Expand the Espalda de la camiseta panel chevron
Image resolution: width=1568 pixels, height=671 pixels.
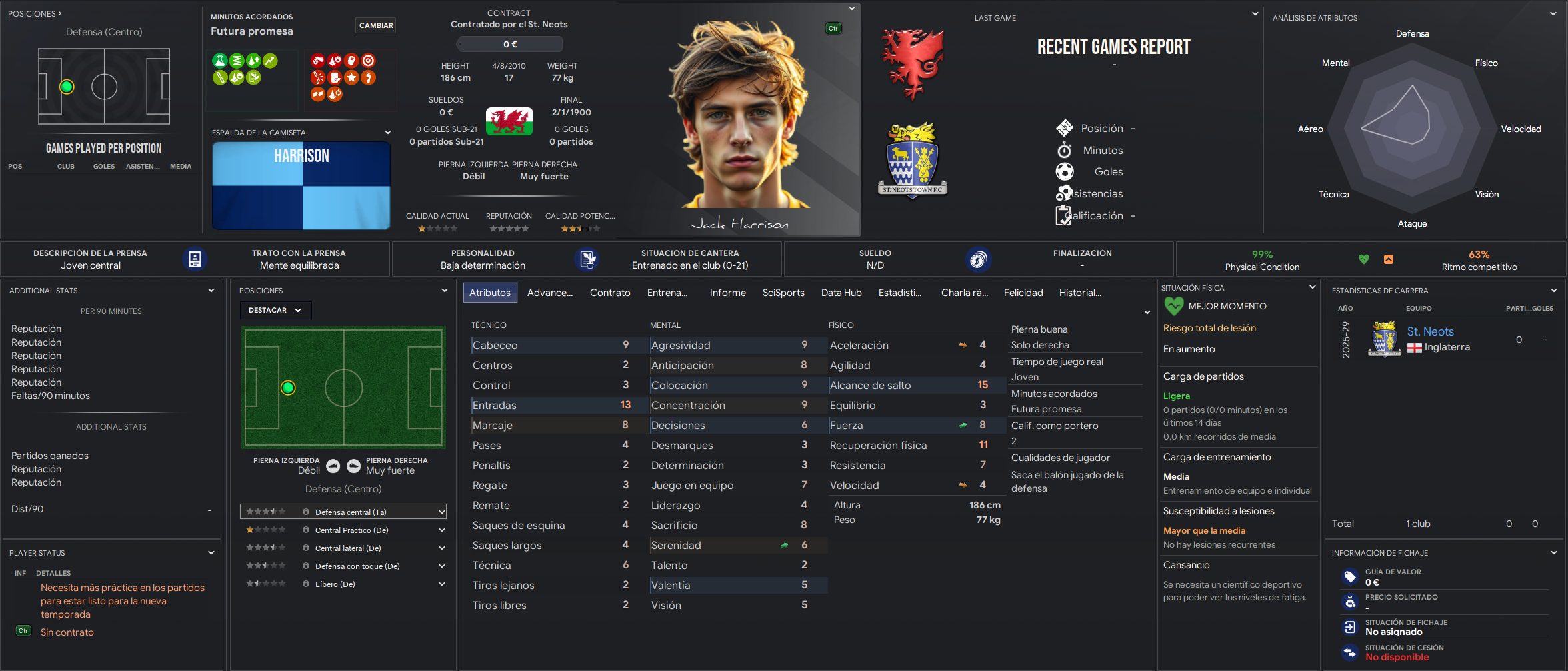(x=387, y=133)
